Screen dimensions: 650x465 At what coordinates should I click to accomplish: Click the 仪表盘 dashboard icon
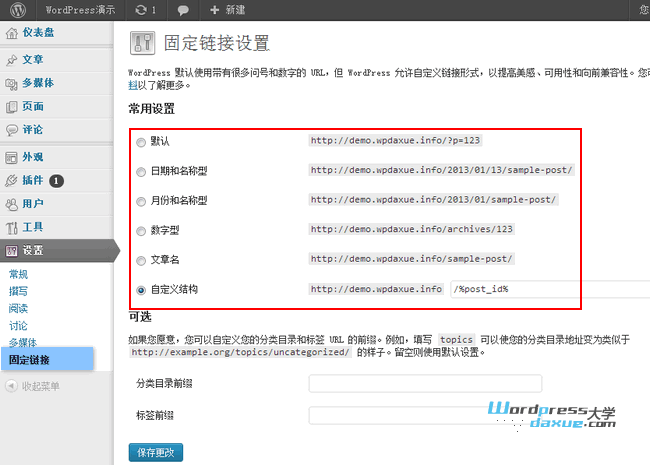(12, 33)
